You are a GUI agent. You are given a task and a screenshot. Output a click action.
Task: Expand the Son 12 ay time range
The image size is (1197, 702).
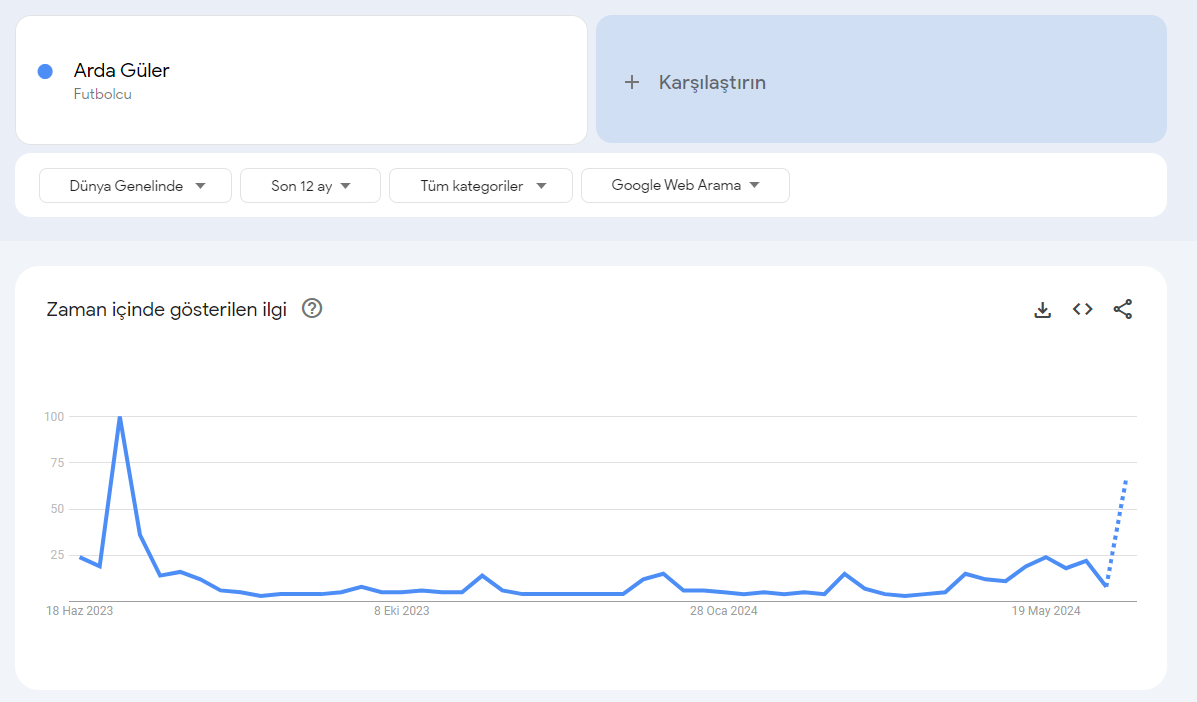[x=310, y=185]
